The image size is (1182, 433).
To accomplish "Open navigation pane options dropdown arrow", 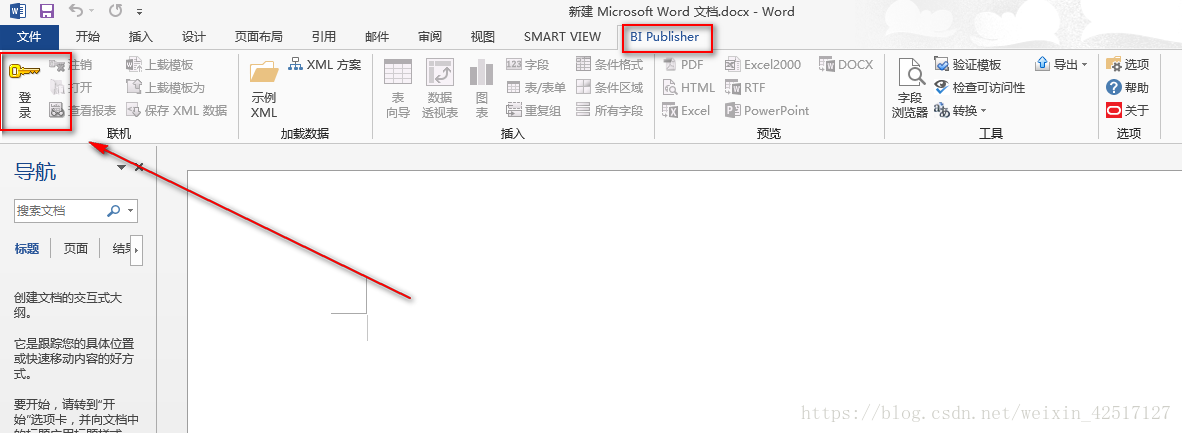I will tap(121, 167).
